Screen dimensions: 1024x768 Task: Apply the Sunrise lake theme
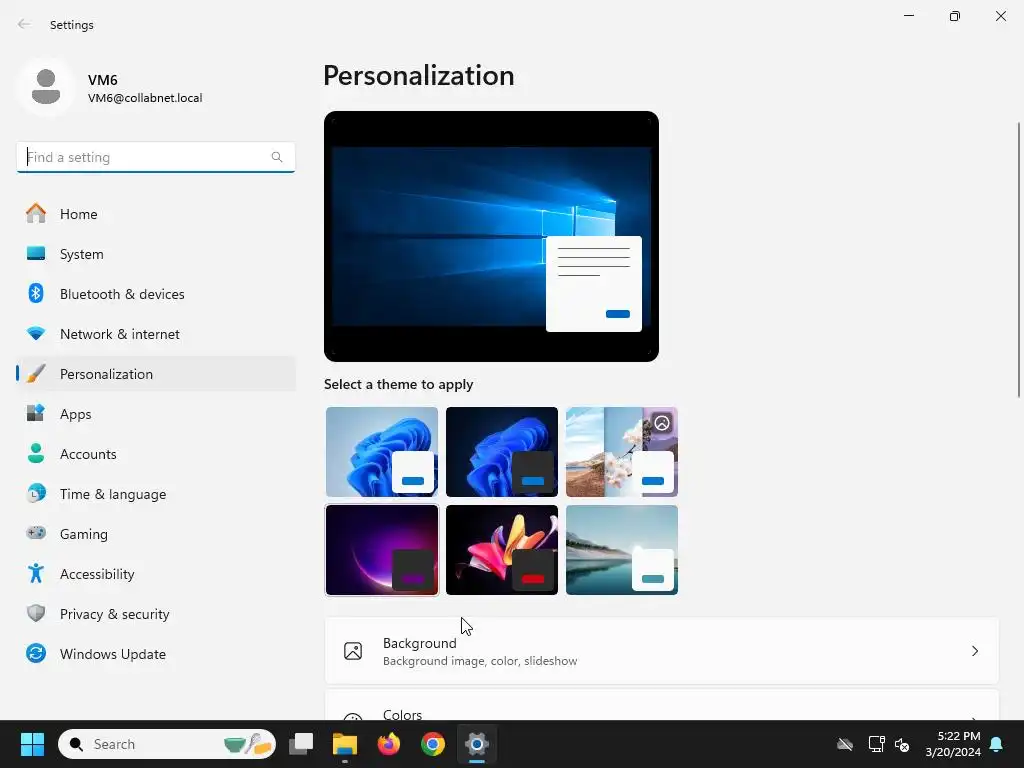coord(622,550)
